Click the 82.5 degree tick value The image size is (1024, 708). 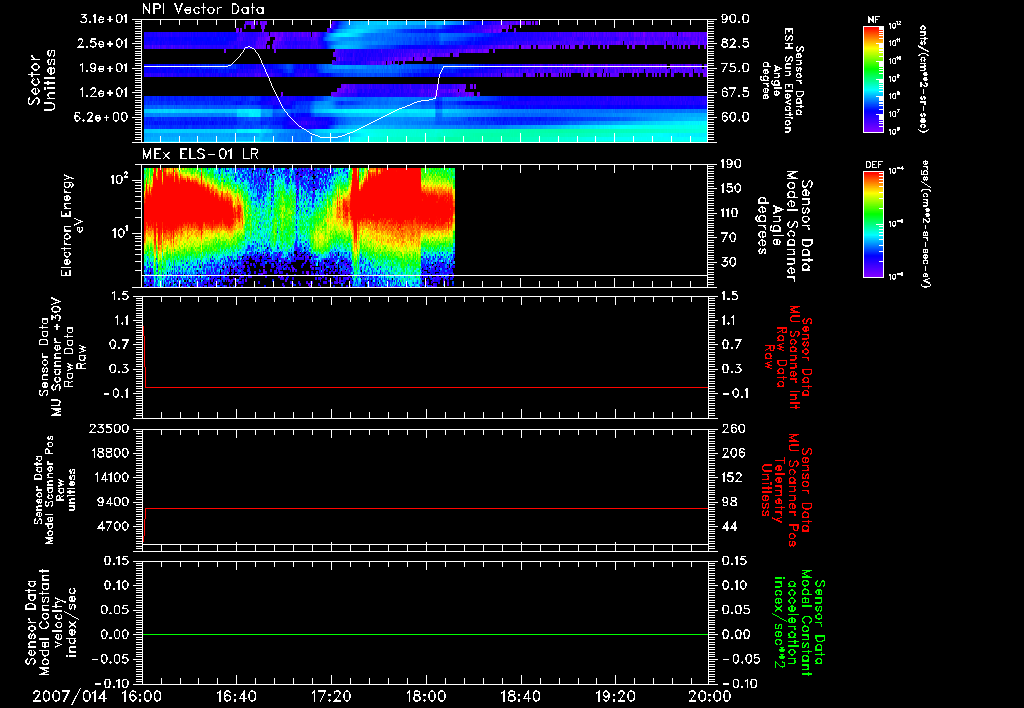[735, 43]
